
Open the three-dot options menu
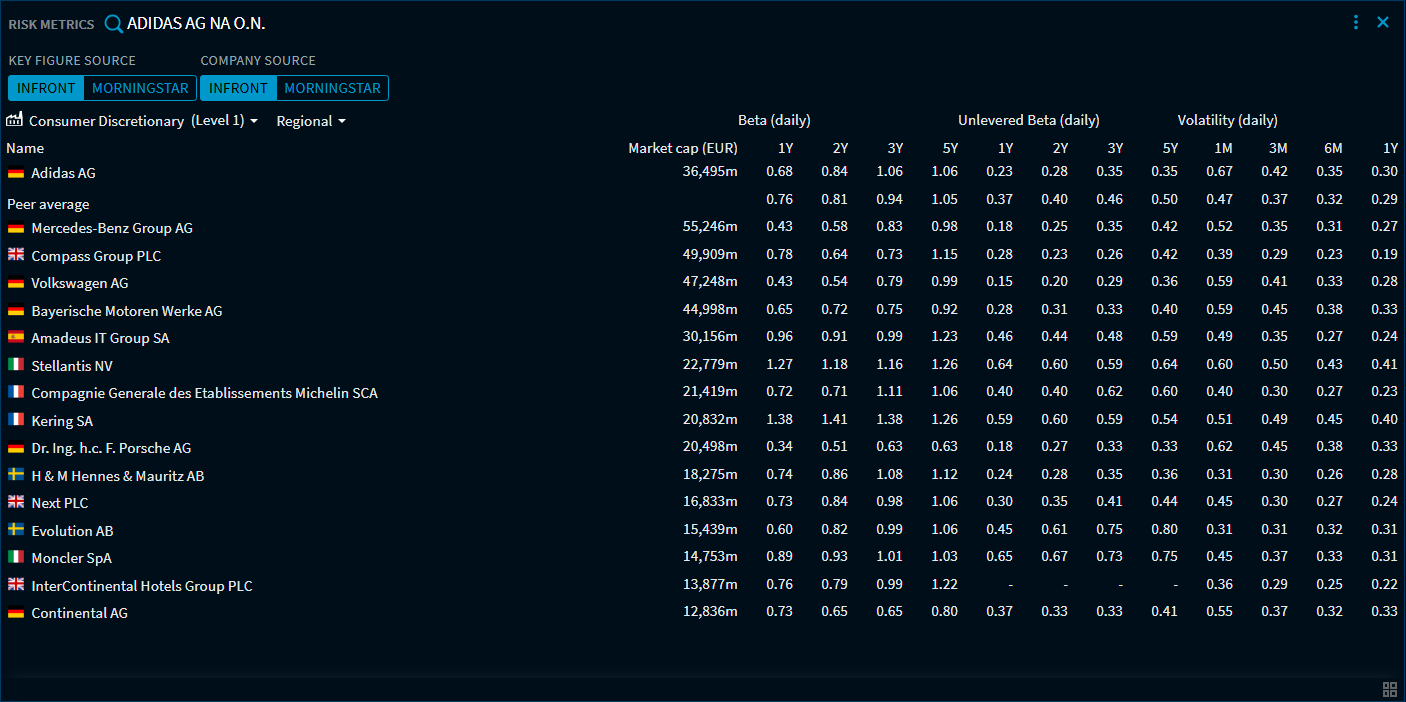pos(1356,22)
